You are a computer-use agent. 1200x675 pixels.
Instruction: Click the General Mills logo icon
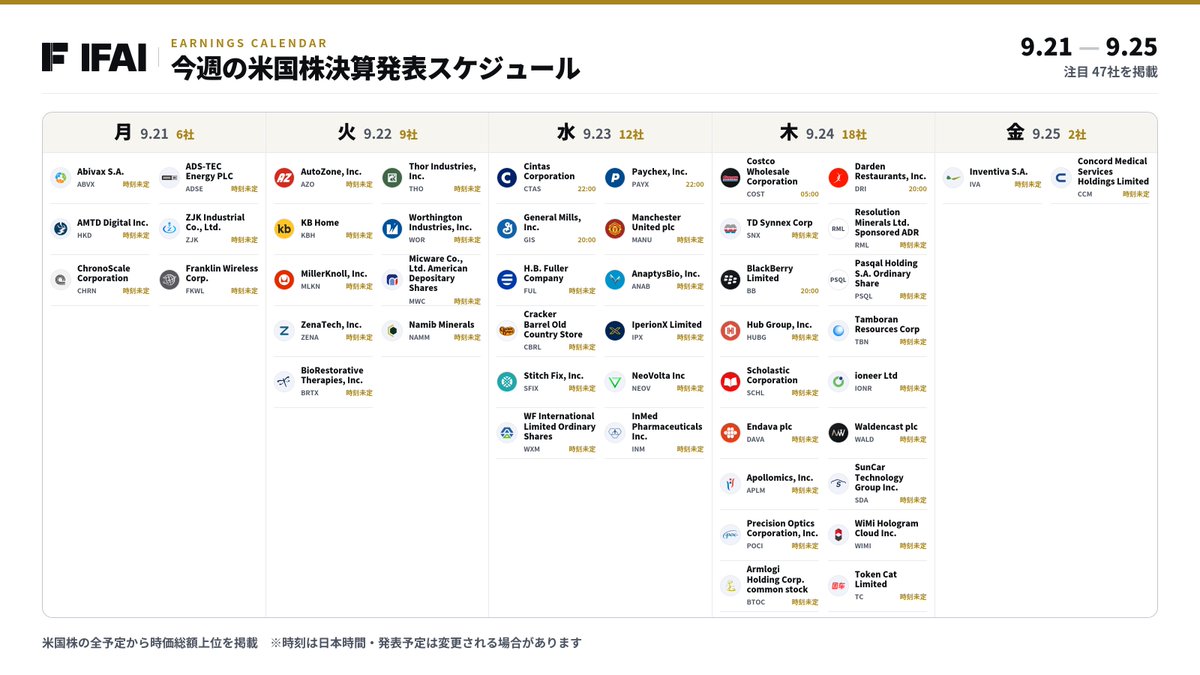click(507, 228)
